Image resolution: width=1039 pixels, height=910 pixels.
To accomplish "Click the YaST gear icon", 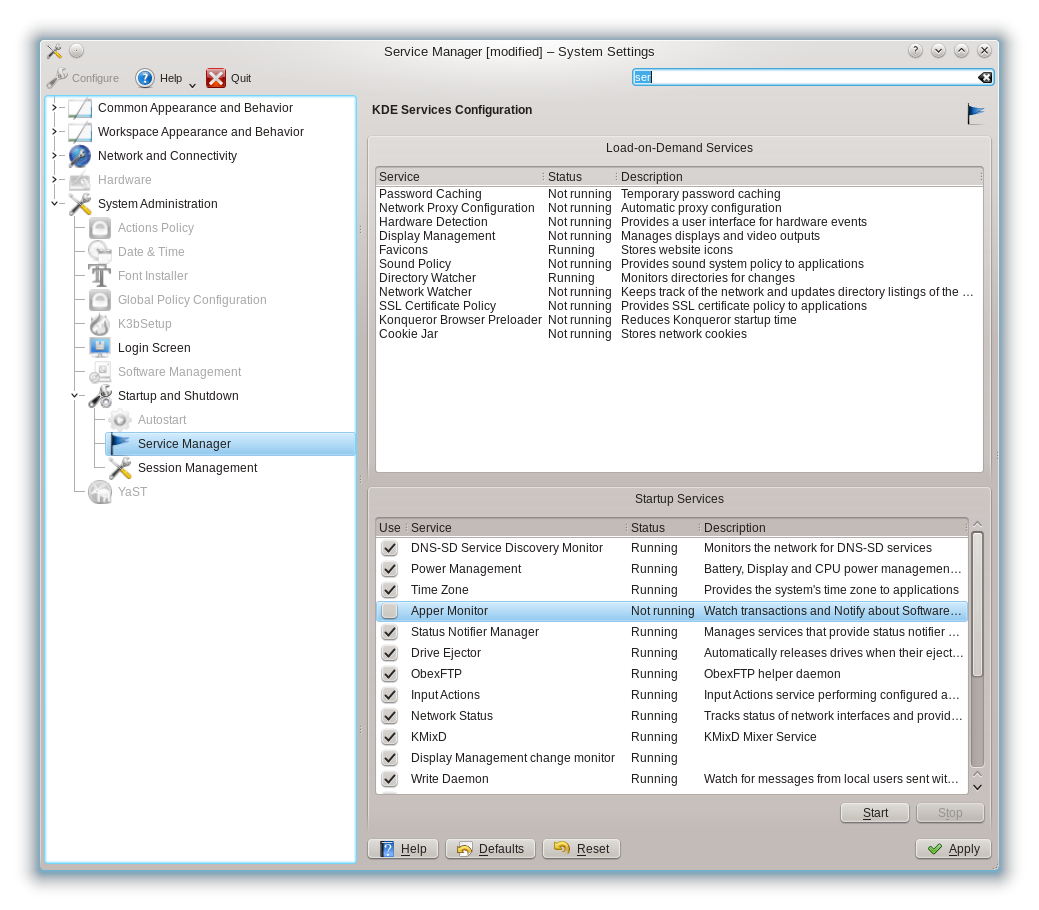I will tap(98, 492).
